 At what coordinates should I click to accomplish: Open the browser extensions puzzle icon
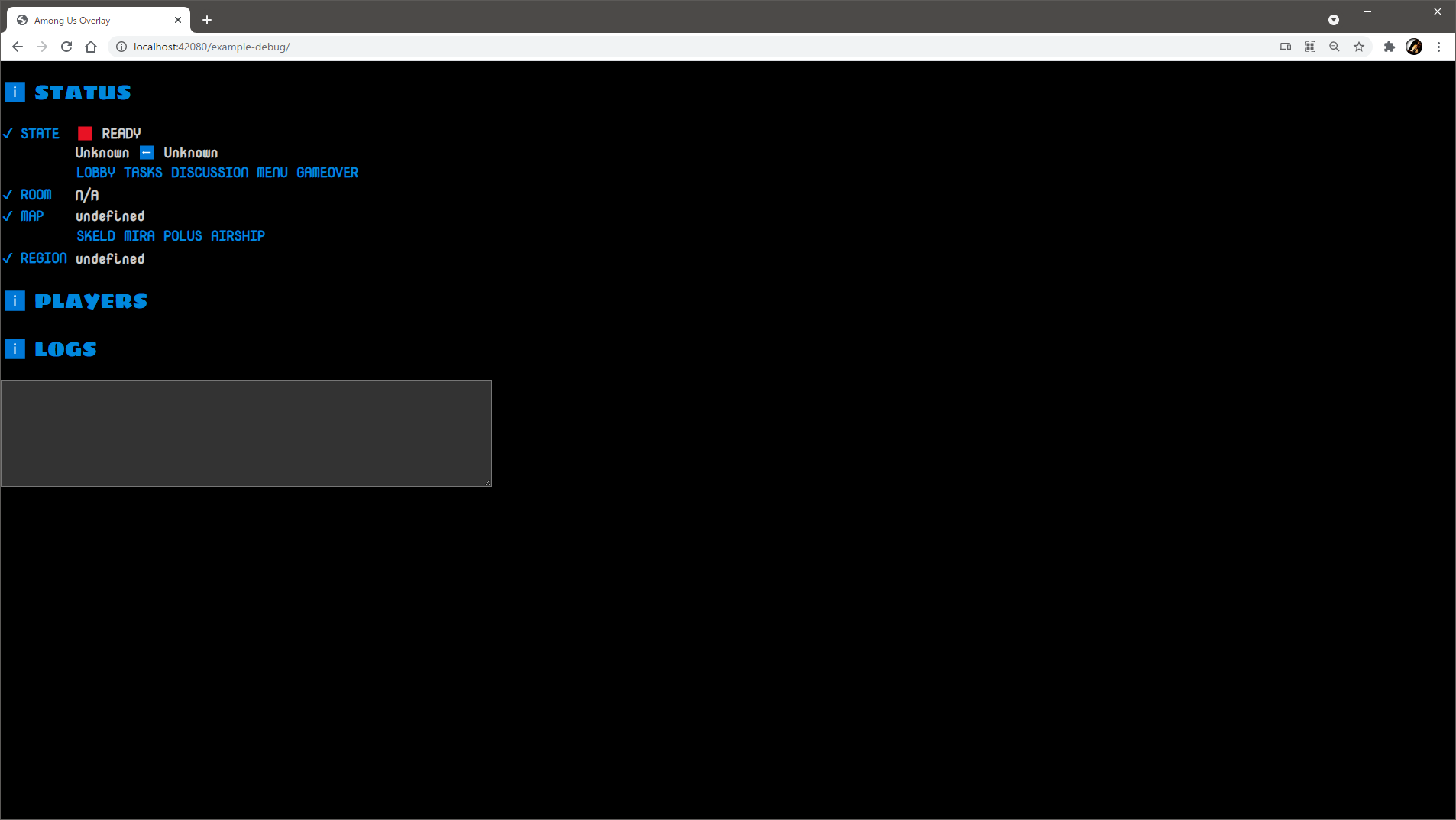1389,47
